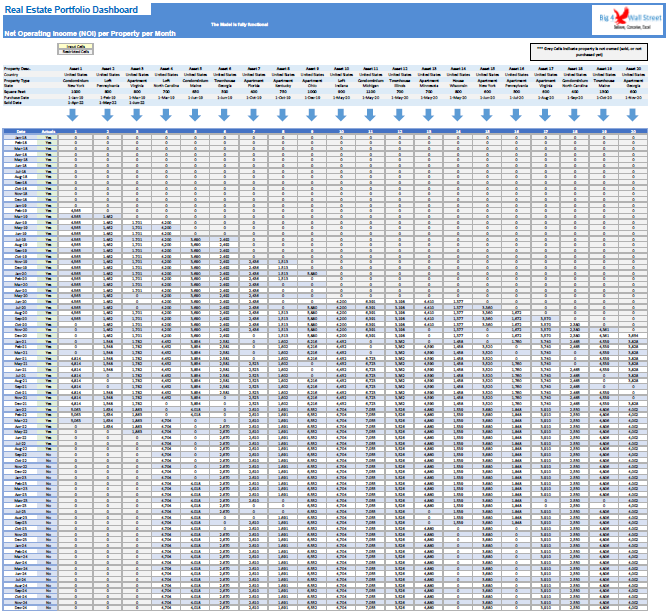666x616 pixels.
Task: Select the Actuals column header in the table
Action: point(48,131)
